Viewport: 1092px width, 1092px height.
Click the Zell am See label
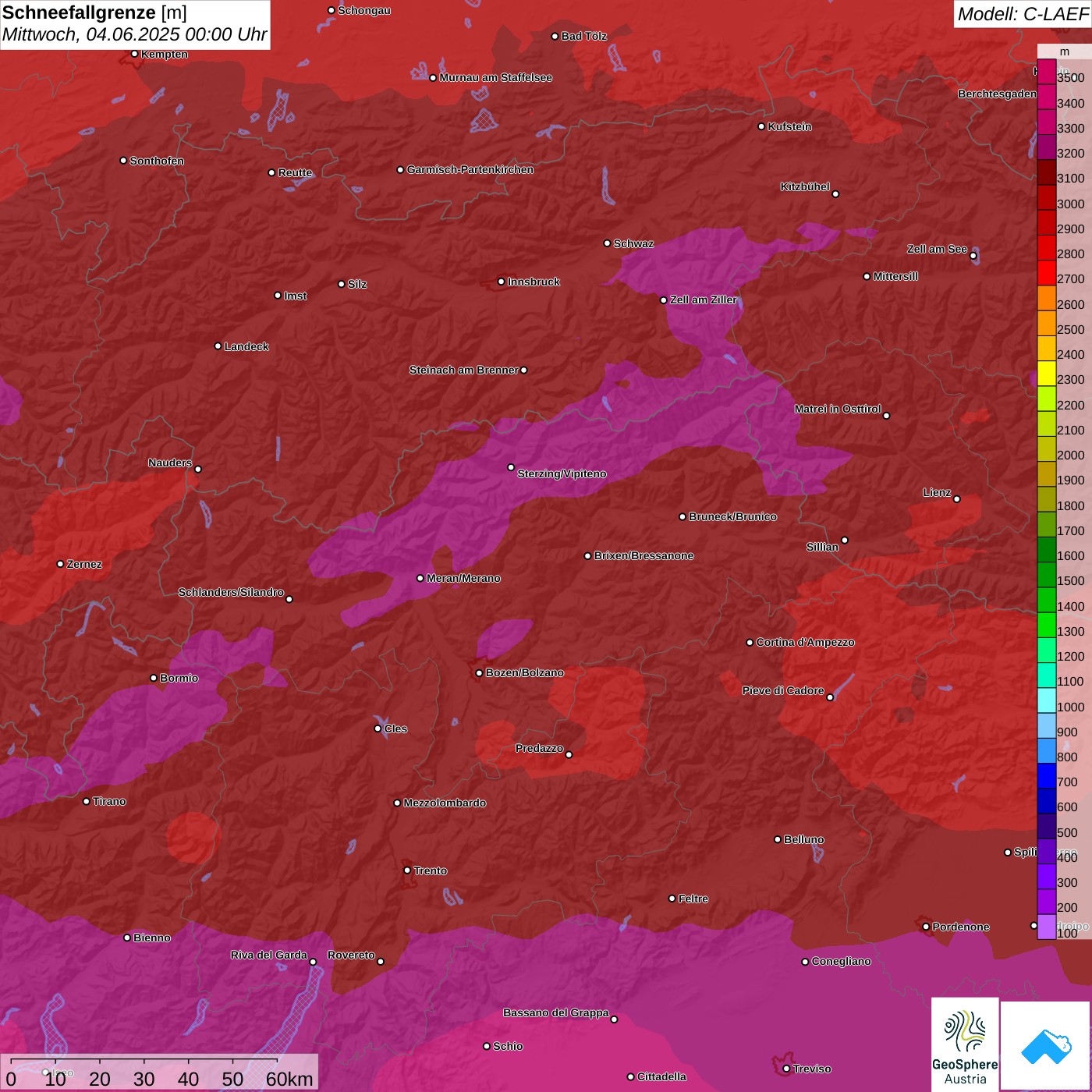937,249
